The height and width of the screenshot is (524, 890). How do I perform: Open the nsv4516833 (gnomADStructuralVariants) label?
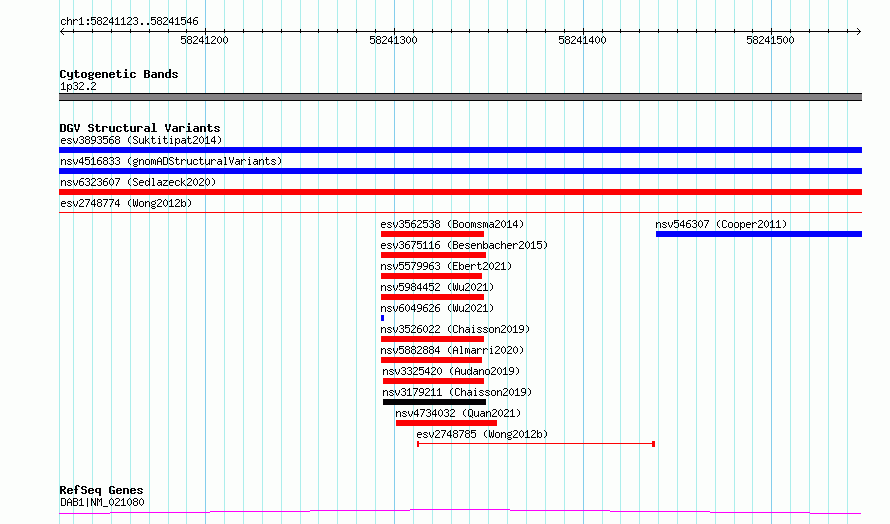point(171,161)
